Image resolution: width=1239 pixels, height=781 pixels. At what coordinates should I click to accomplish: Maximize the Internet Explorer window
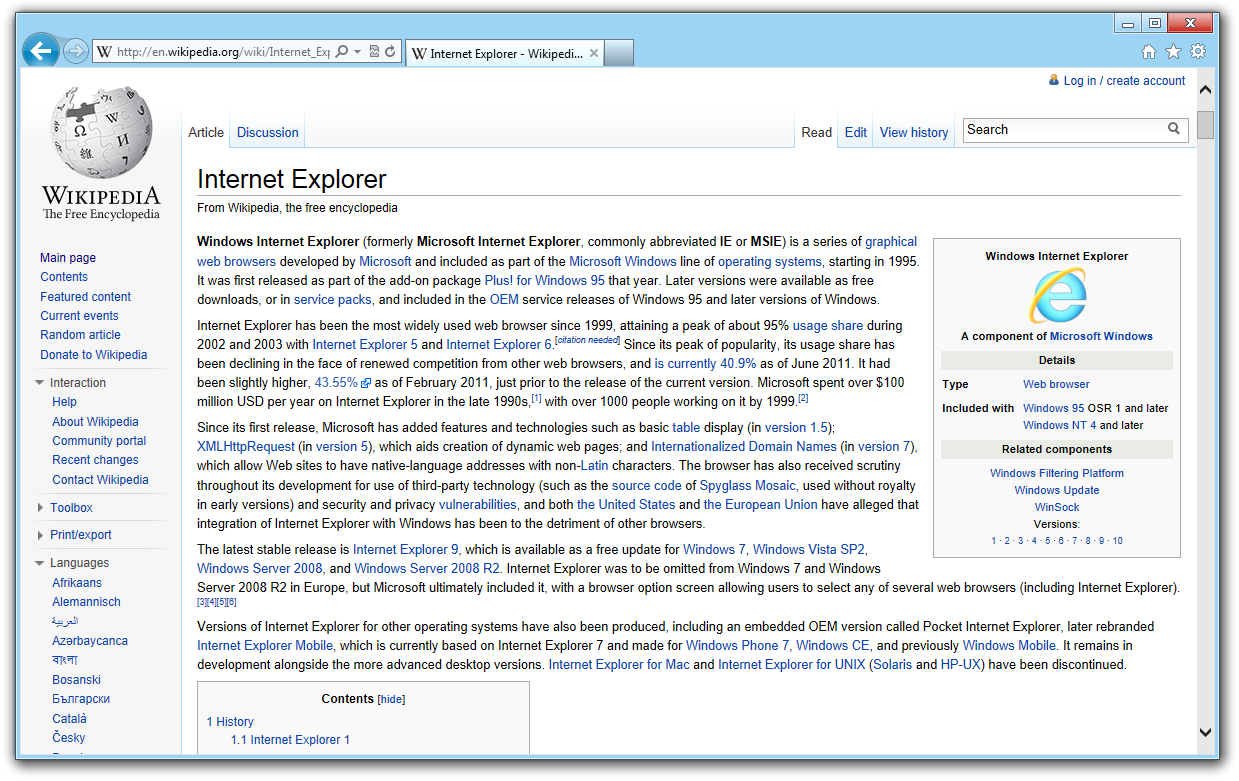[x=1155, y=23]
